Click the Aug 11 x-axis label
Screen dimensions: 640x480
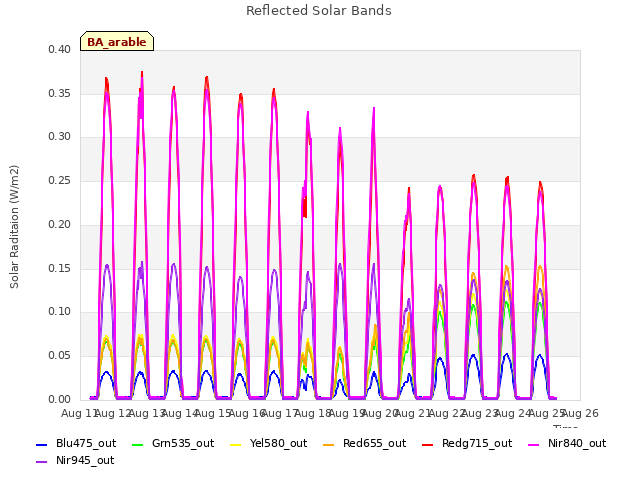pyautogui.click(x=79, y=414)
